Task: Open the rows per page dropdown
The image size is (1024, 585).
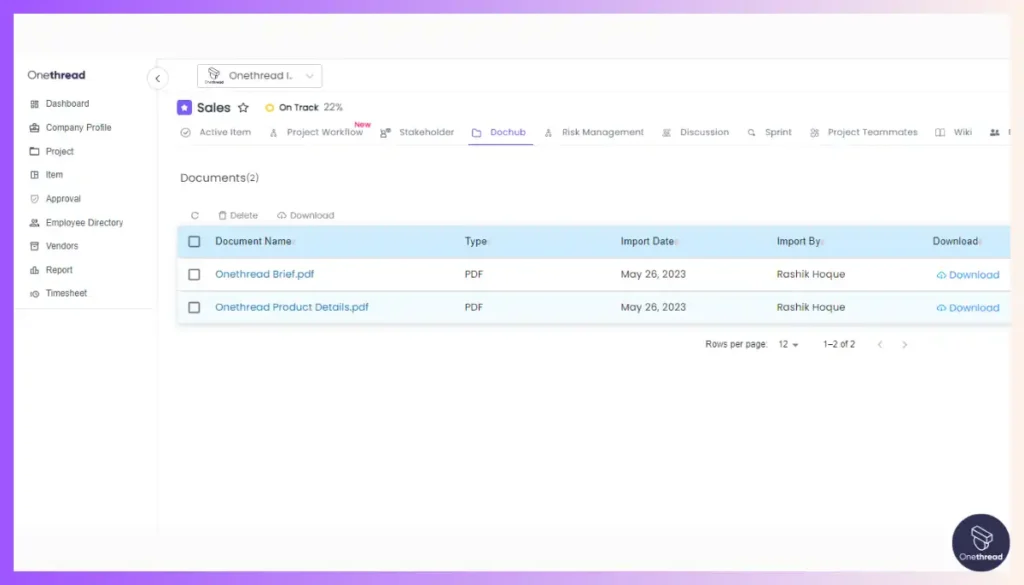Action: click(788, 344)
